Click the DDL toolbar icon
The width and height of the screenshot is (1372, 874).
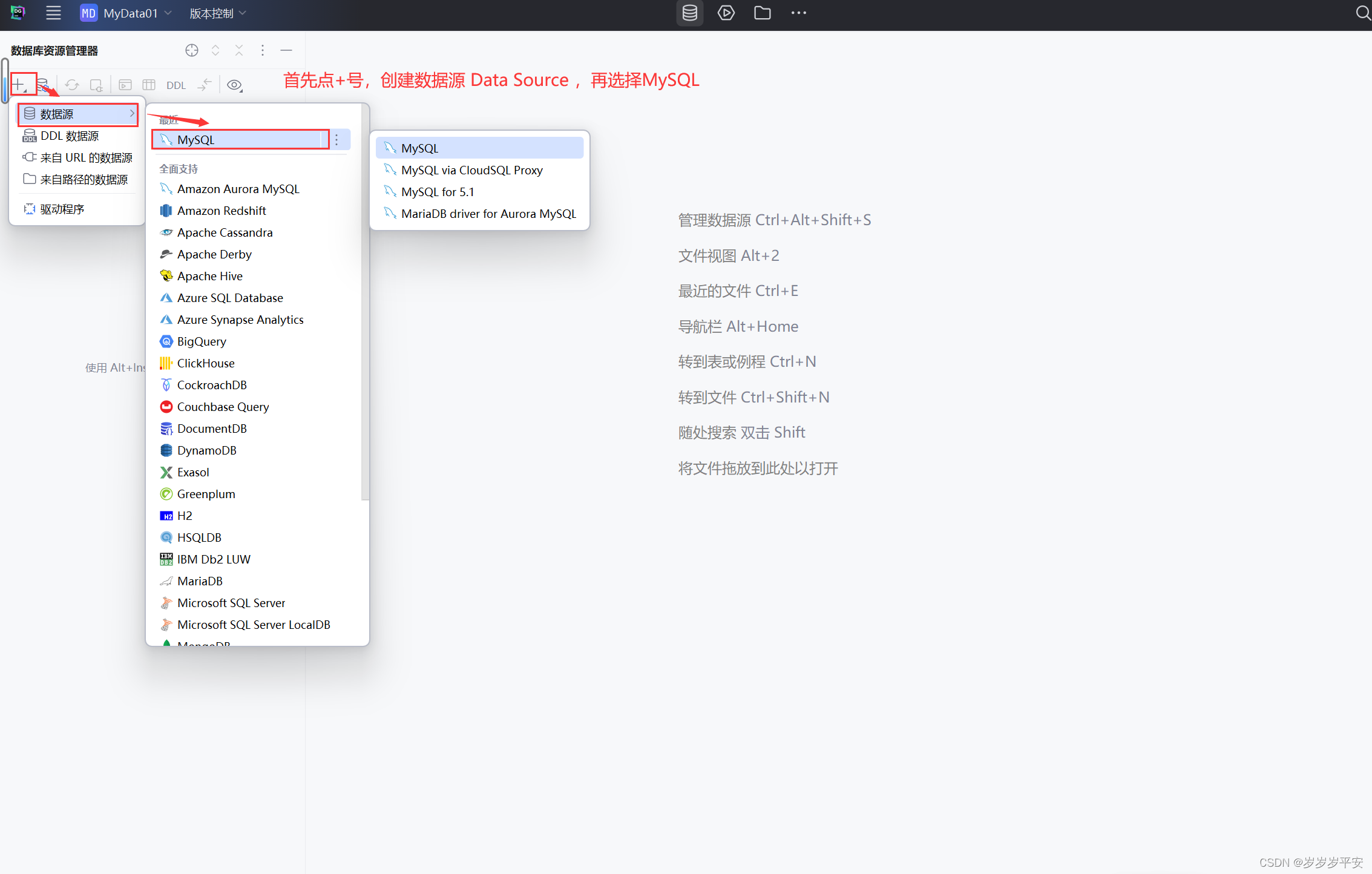[176, 85]
